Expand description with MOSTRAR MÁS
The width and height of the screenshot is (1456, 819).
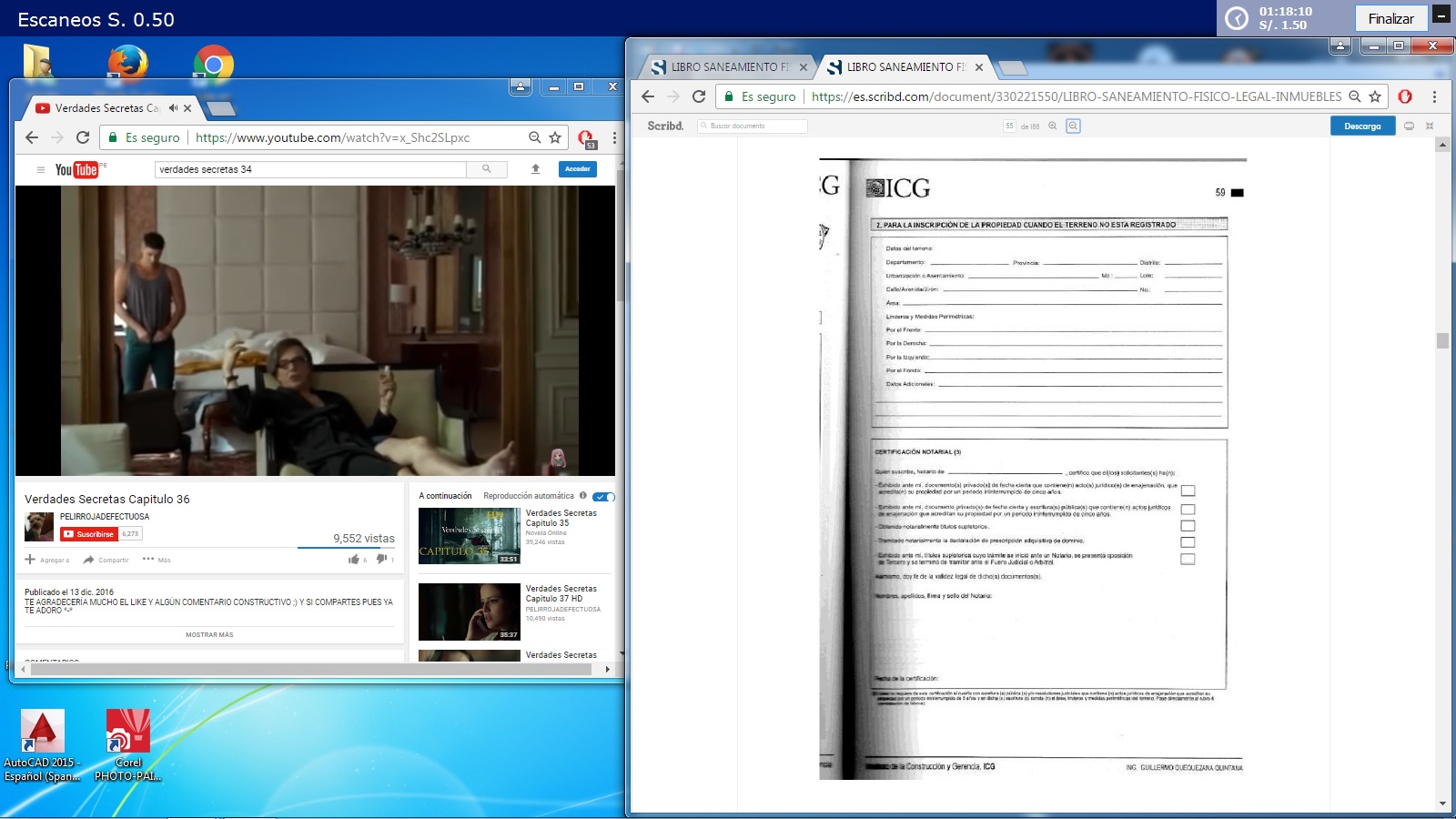click(x=209, y=635)
